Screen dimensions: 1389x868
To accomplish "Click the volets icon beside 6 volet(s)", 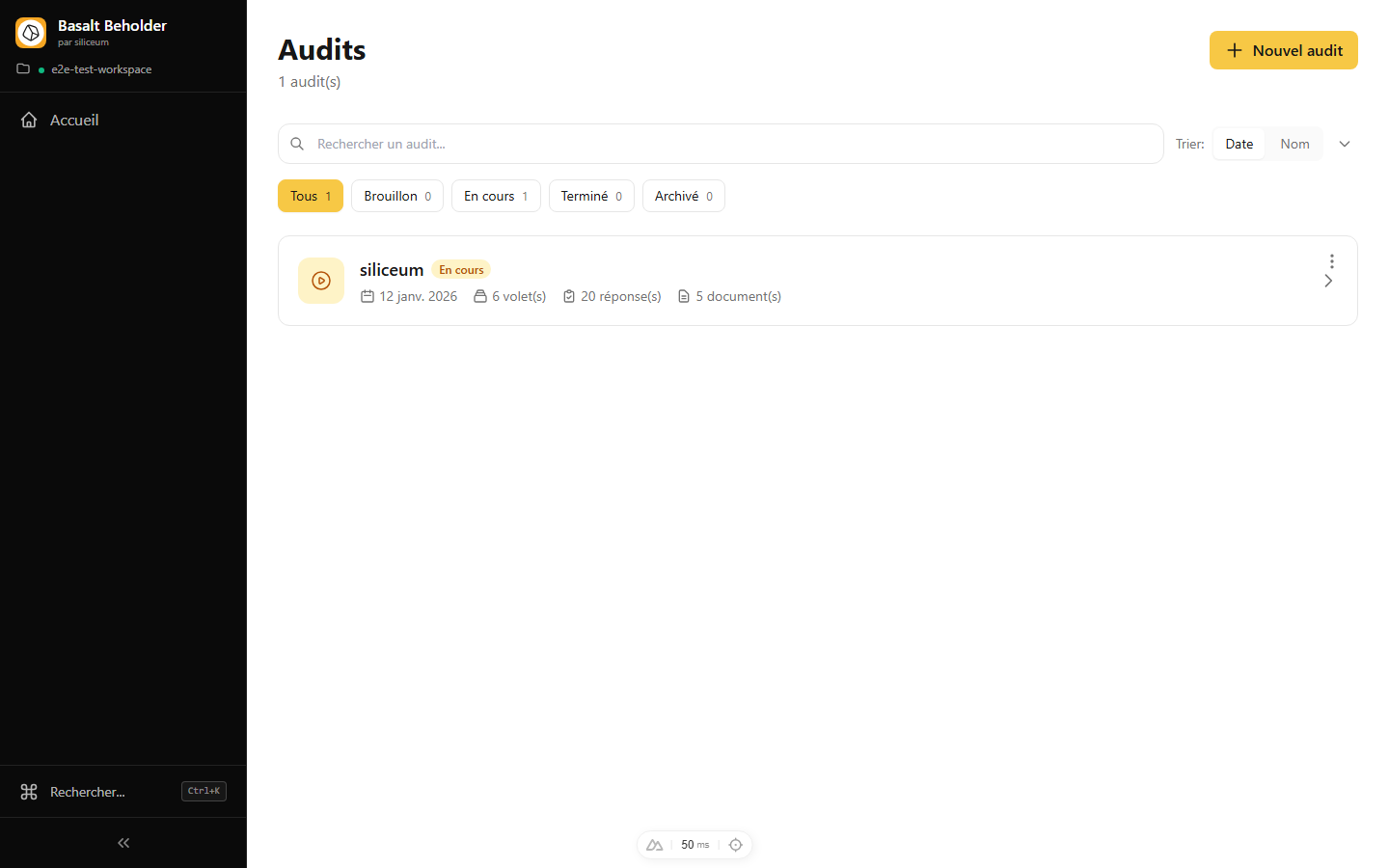I will click(480, 296).
